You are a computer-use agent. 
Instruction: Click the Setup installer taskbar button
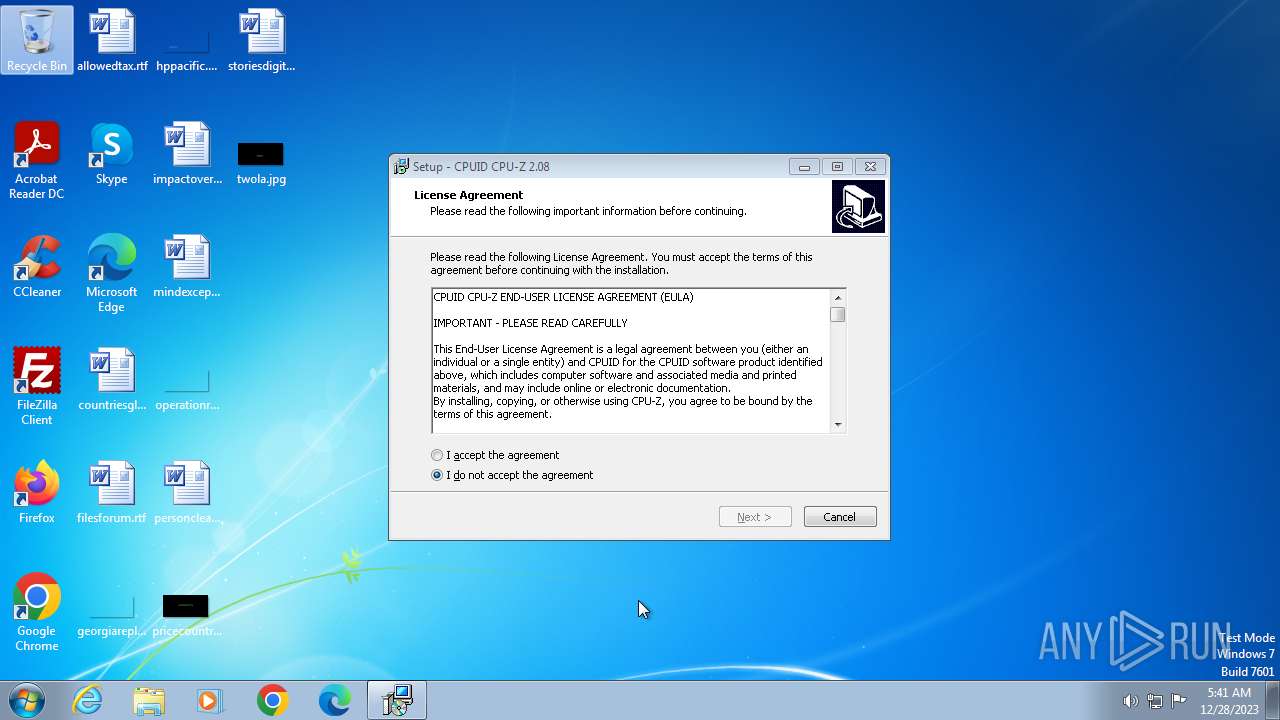click(397, 701)
